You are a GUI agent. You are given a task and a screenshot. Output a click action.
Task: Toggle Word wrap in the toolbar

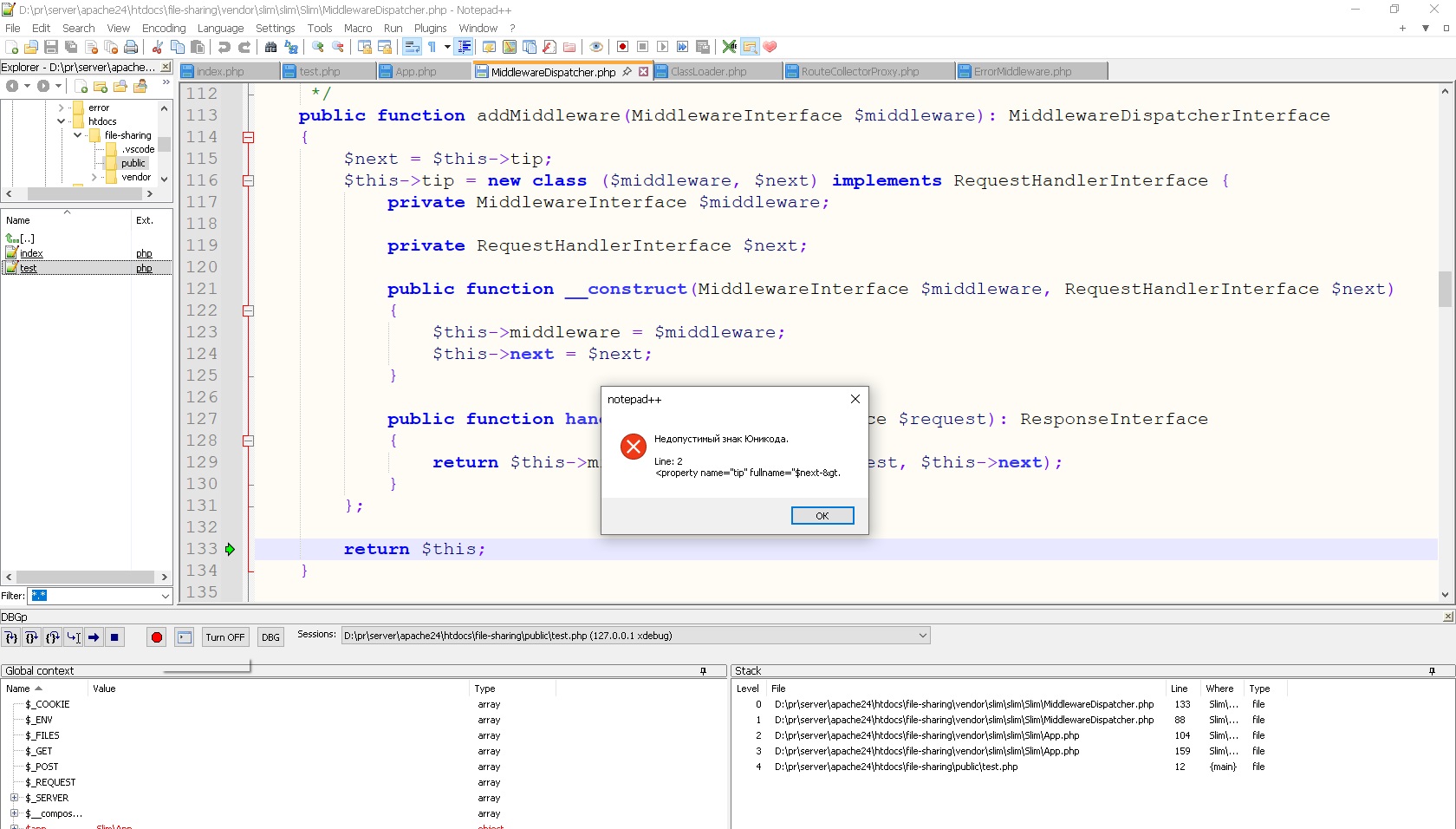[412, 47]
